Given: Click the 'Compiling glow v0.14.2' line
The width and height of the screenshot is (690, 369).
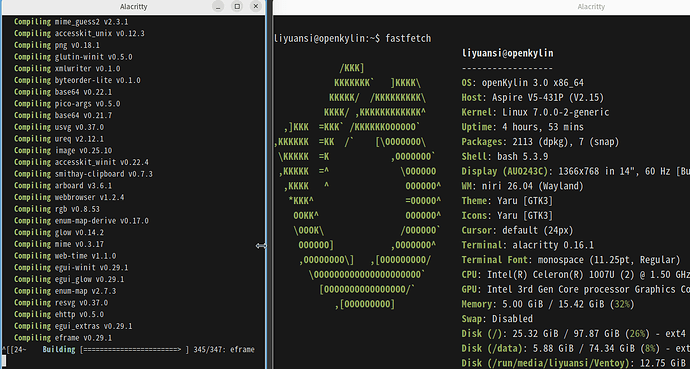Looking at the screenshot, I should coord(59,233).
